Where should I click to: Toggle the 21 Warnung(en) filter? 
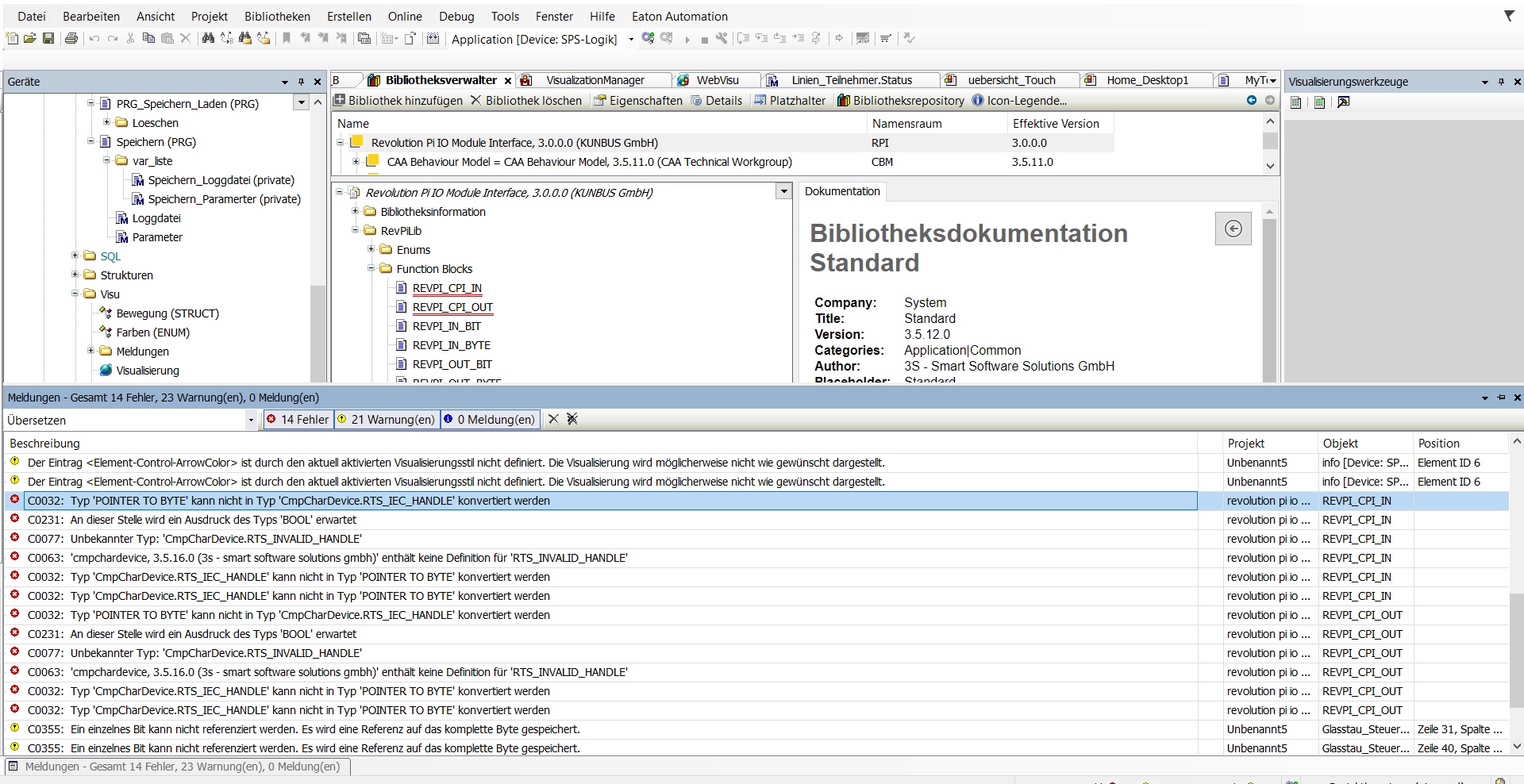click(387, 419)
